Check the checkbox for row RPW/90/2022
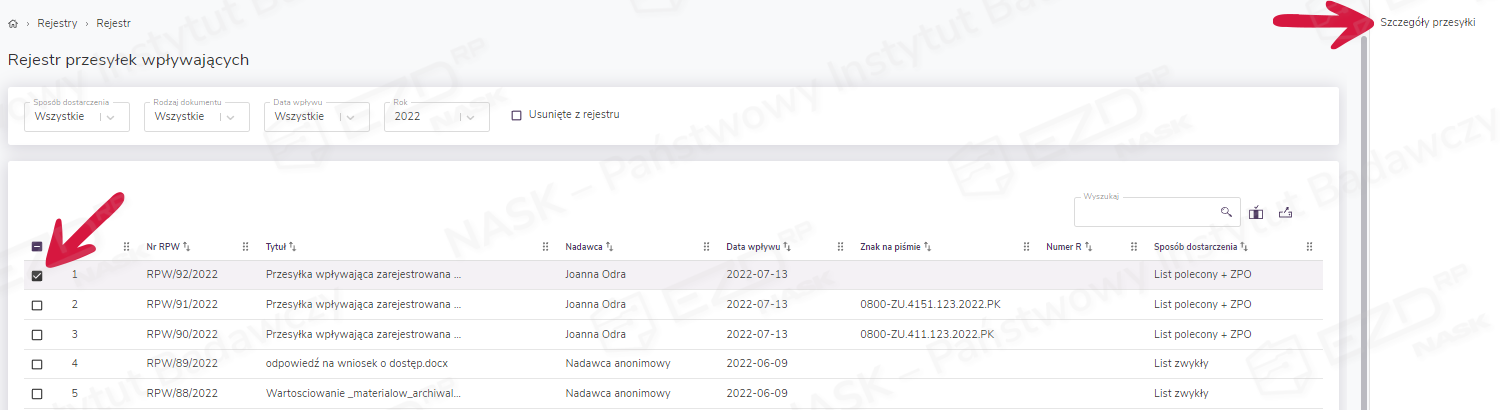Screen dimensions: 1500x410 [37, 334]
